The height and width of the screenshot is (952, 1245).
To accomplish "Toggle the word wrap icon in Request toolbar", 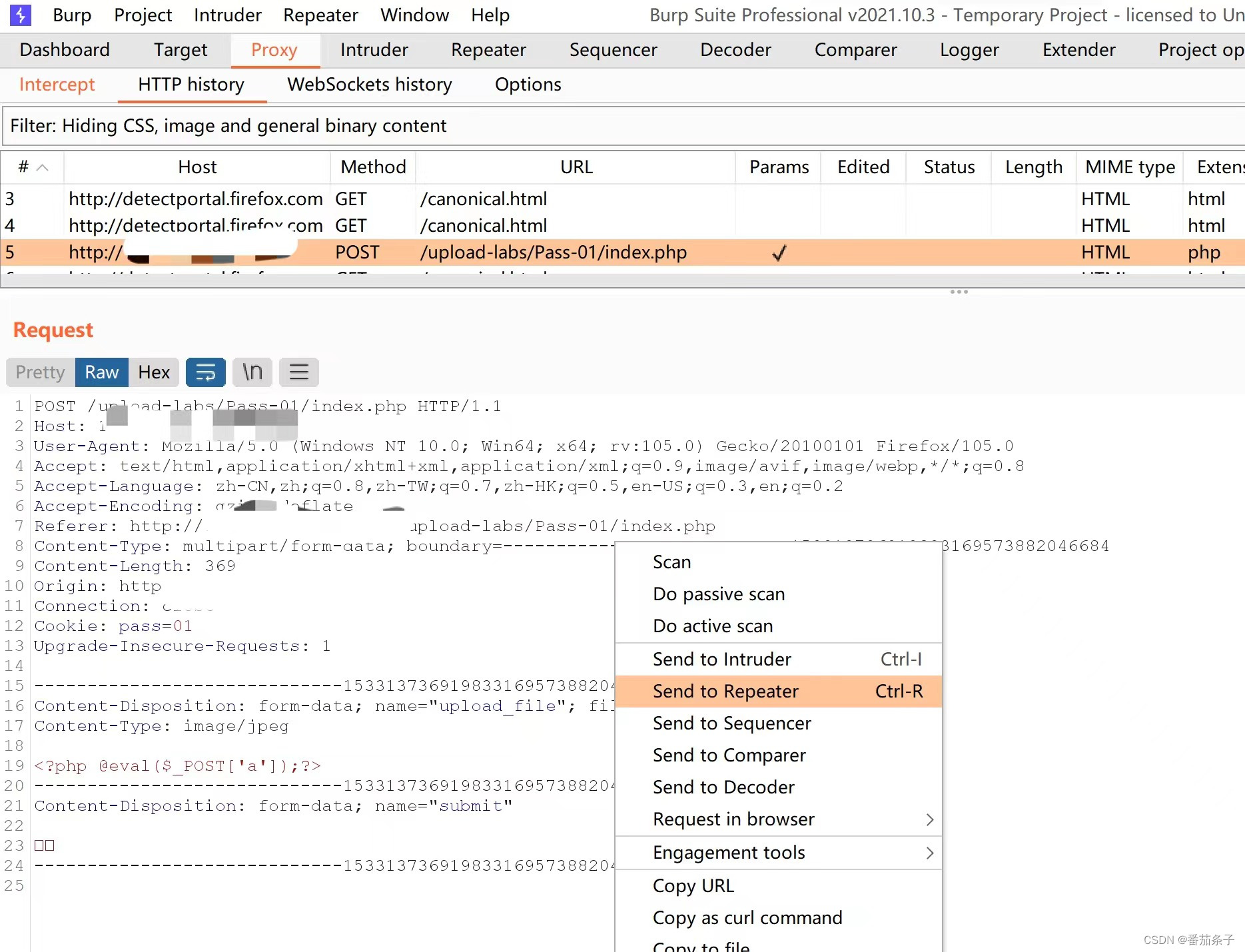I will point(205,372).
